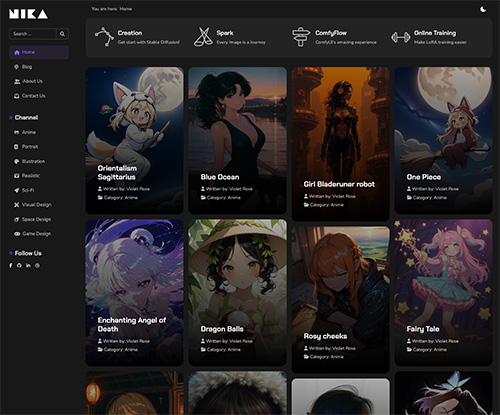The image size is (500, 415).
Task: Open the Fairy Tale post title
Action: (x=423, y=329)
